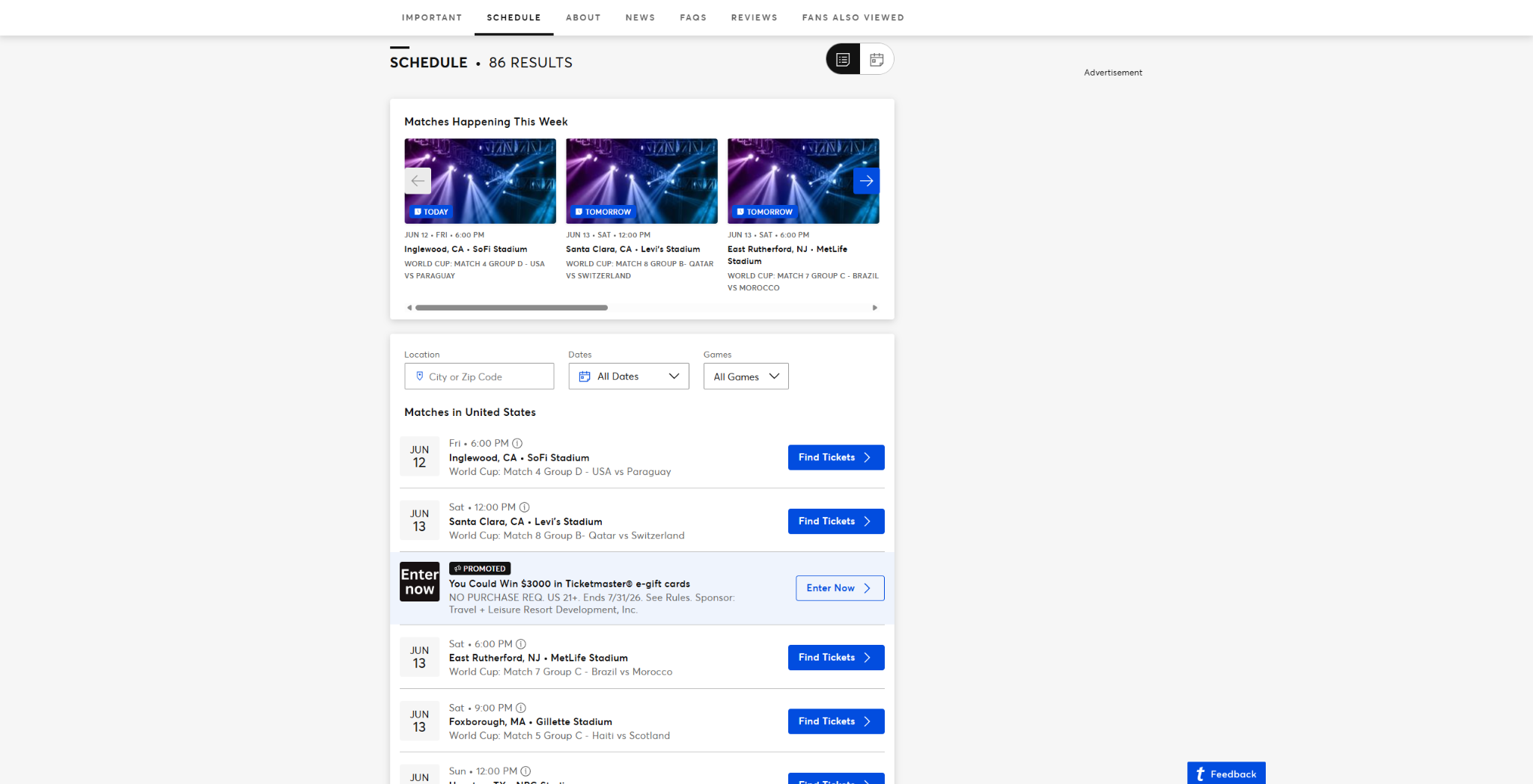1533x784 pixels.
Task: Switch to list view of schedule
Action: coord(843,59)
